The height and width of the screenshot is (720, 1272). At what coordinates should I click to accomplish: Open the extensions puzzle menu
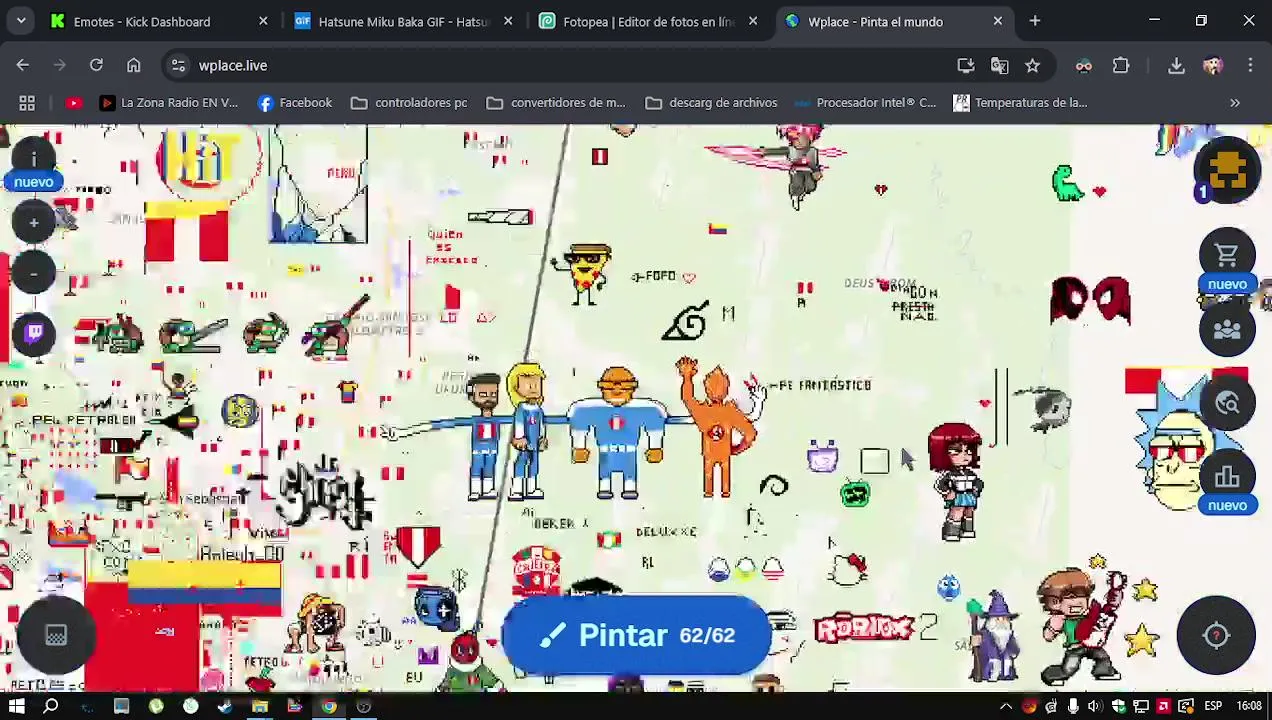click(x=1121, y=65)
